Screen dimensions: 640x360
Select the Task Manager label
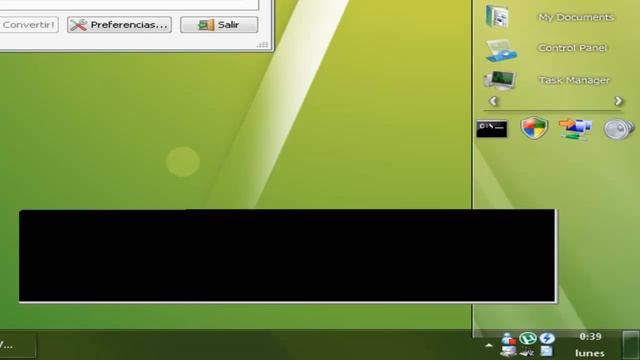[x=574, y=80]
